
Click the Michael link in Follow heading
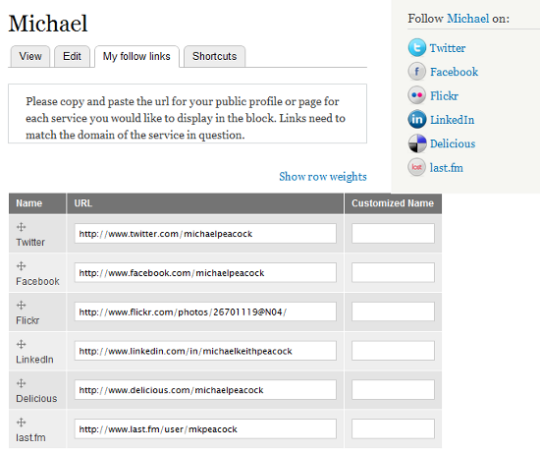(x=468, y=18)
